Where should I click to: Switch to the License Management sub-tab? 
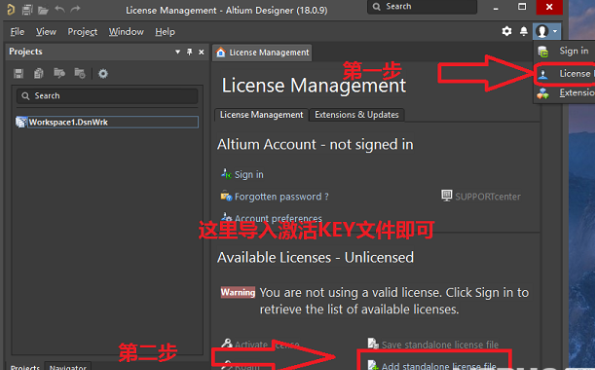point(261,115)
